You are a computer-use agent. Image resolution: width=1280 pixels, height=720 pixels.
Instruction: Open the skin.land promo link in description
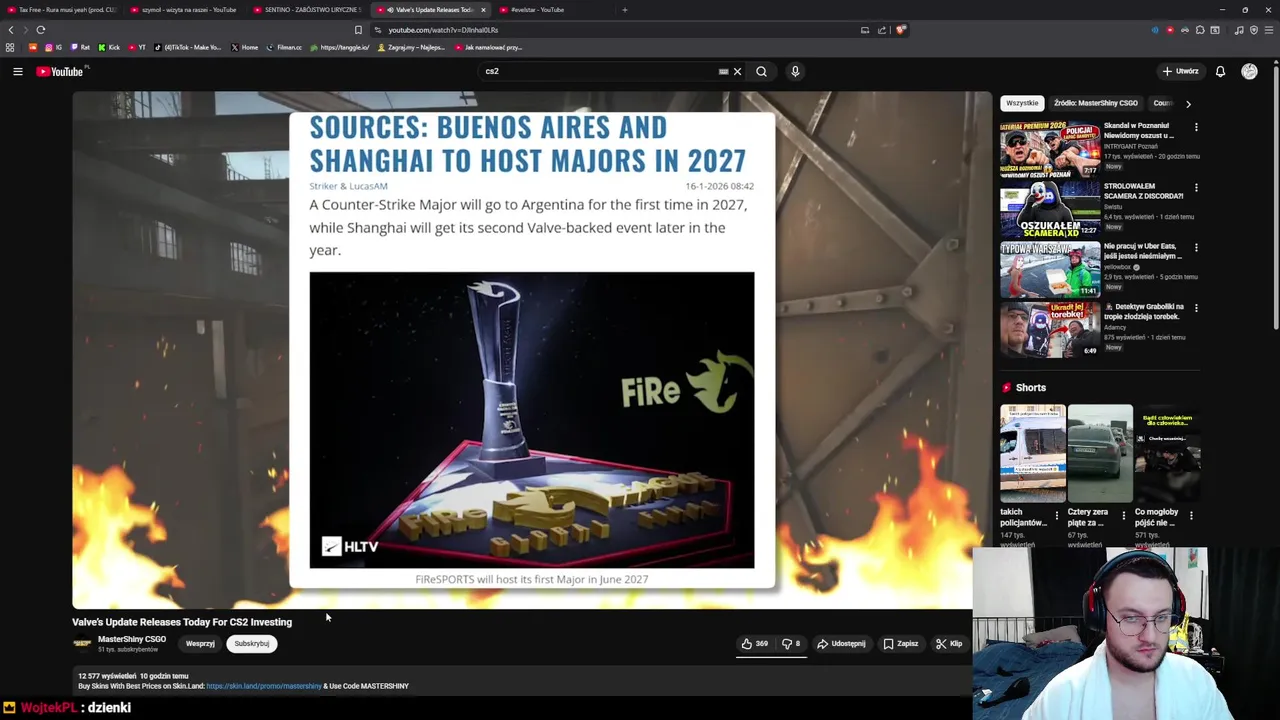pos(264,686)
